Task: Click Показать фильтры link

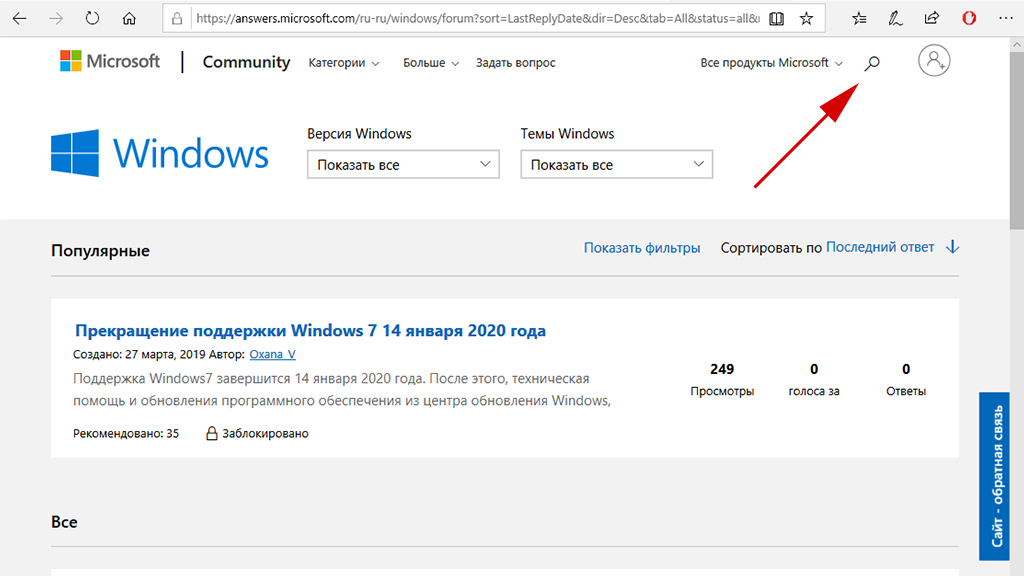Action: pyautogui.click(x=642, y=248)
